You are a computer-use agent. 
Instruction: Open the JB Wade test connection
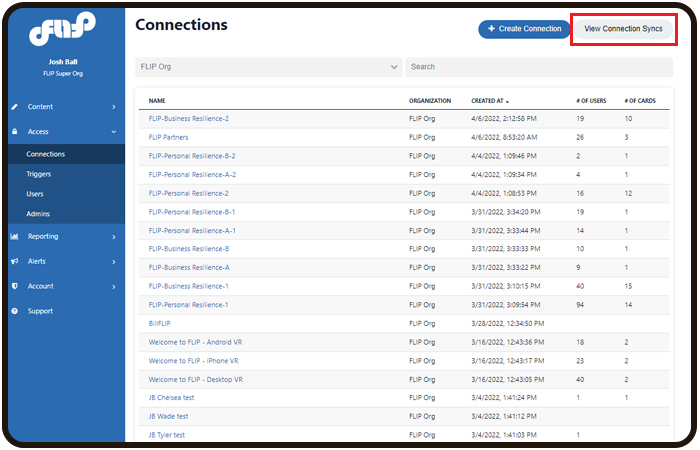168,417
